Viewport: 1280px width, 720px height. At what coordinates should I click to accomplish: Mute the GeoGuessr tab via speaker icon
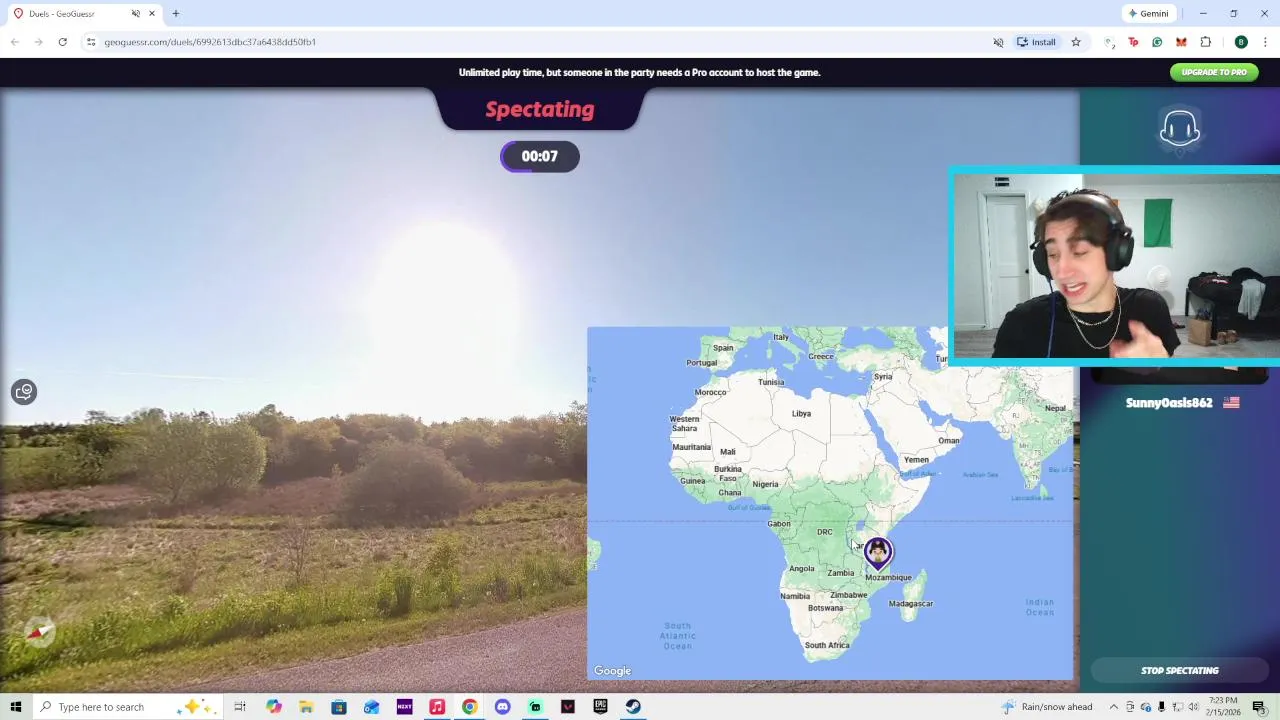point(135,14)
